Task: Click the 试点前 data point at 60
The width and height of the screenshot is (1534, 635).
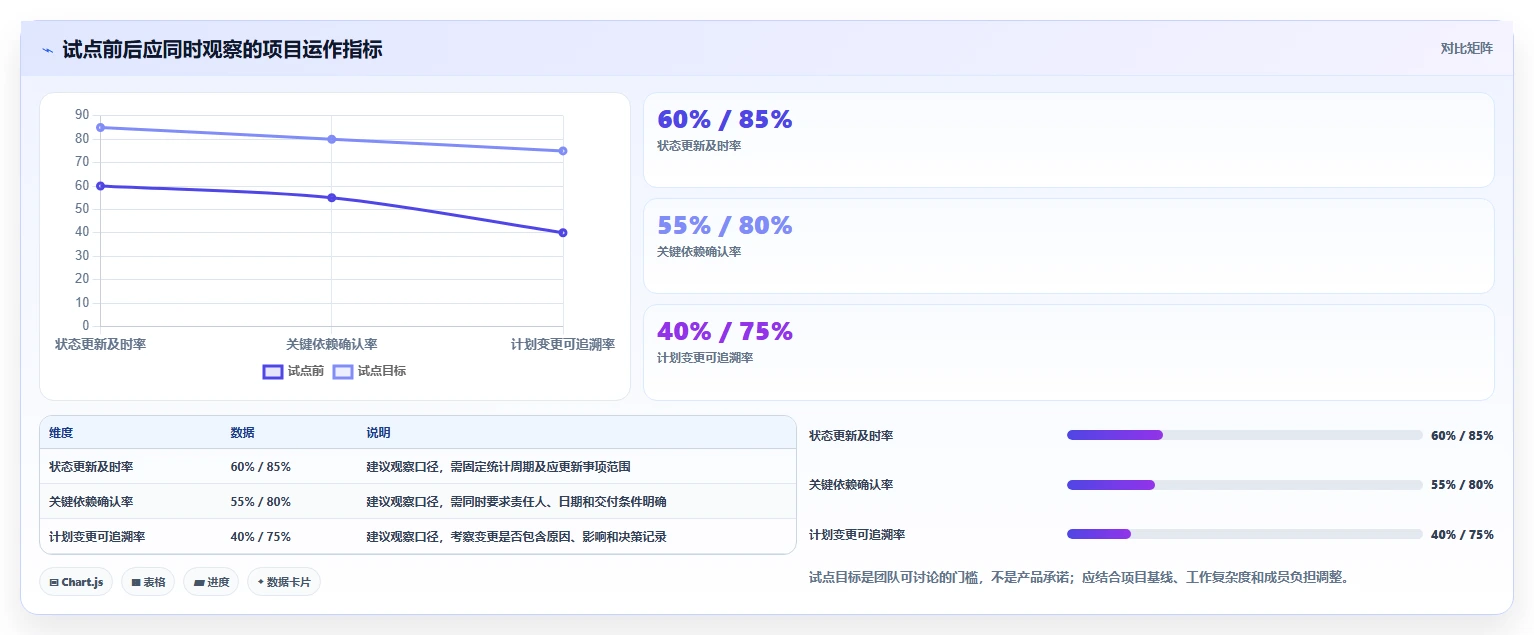Action: pos(100,186)
